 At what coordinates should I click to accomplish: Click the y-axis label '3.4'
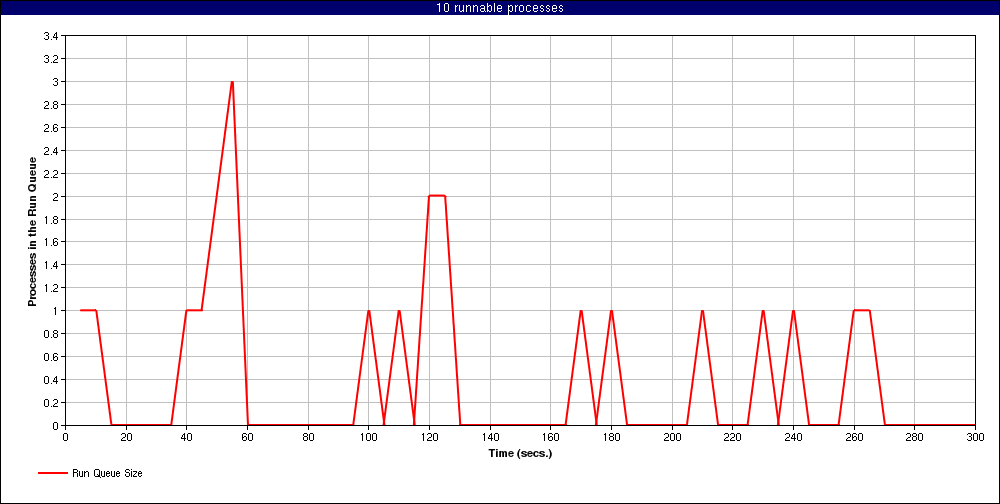coord(51,36)
